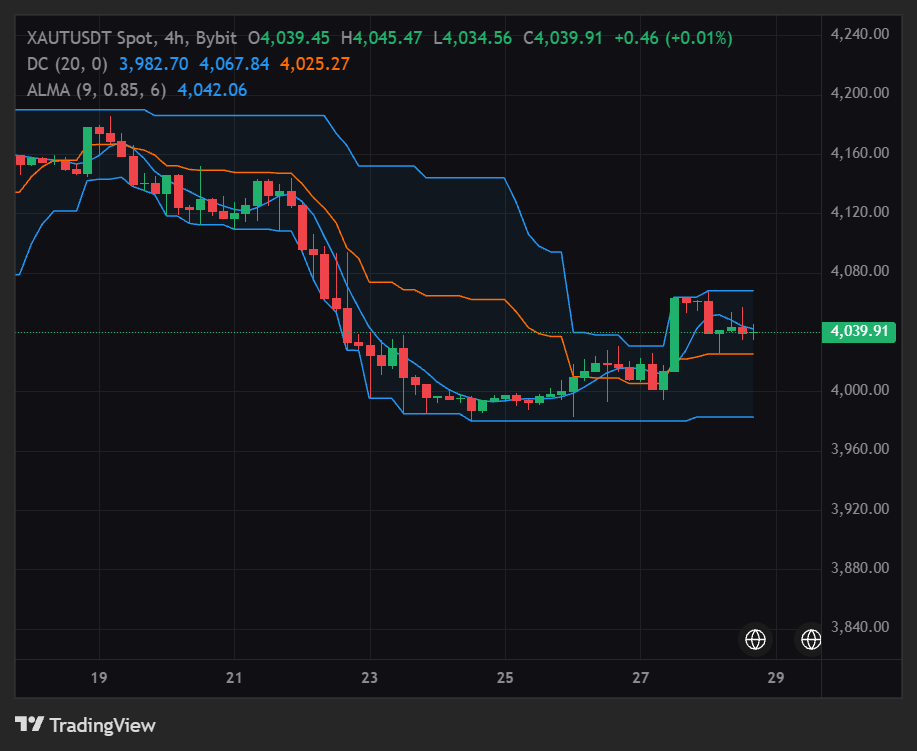Screen dimensions: 917x751
Task: Click the +0.46 (+0.01%) change text
Action: [673, 38]
